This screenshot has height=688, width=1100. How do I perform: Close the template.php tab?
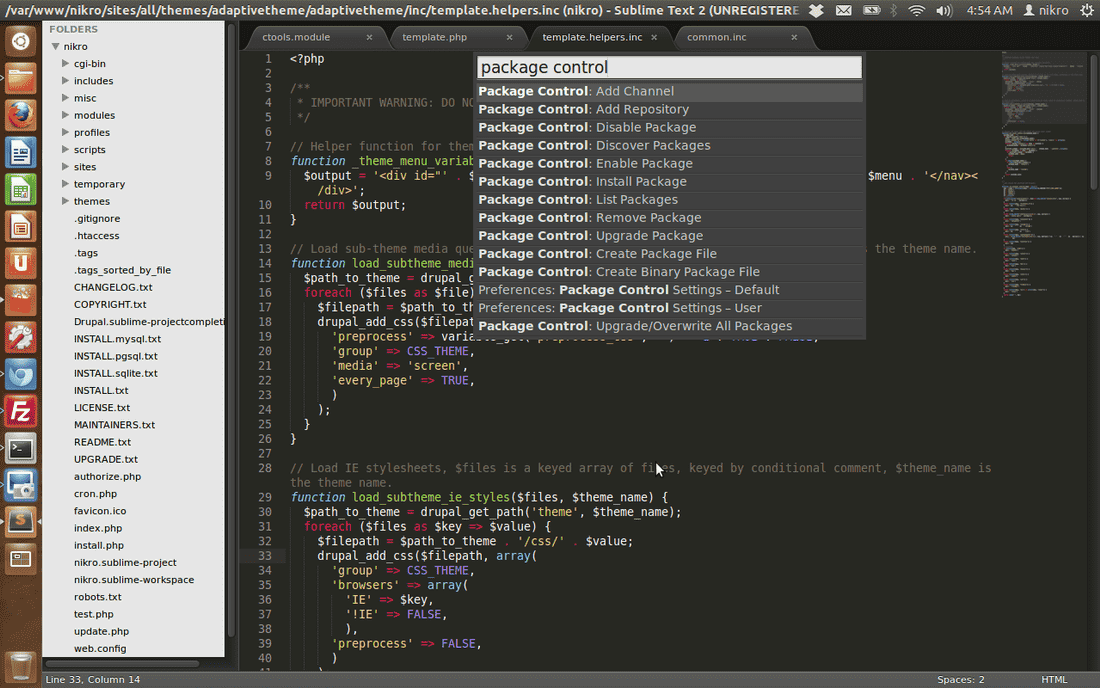509,37
